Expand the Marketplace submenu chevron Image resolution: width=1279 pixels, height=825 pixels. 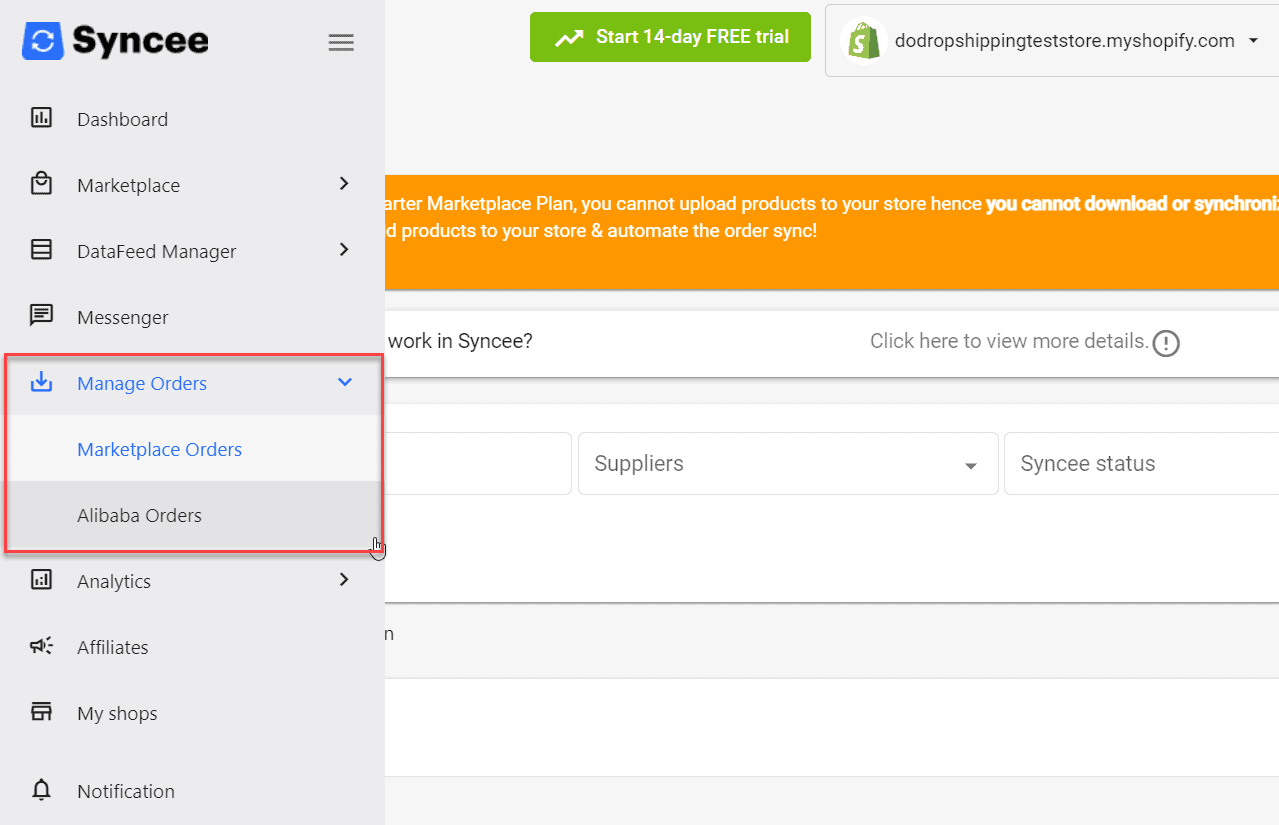click(x=344, y=184)
